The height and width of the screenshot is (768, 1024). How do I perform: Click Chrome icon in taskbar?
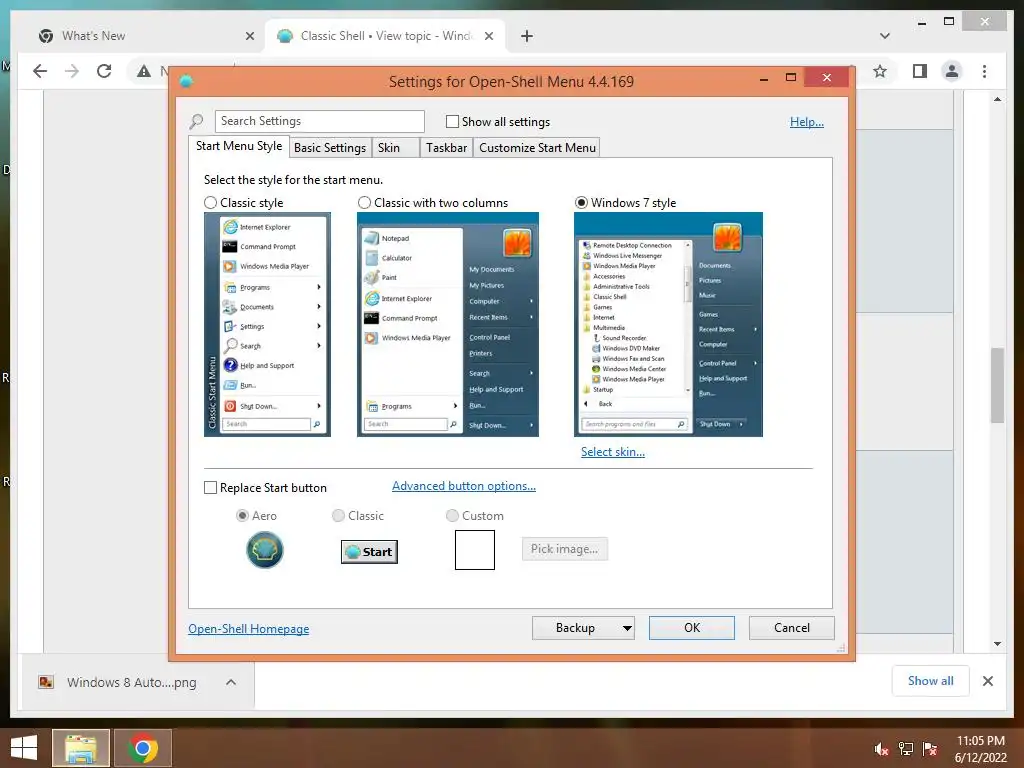pyautogui.click(x=143, y=748)
